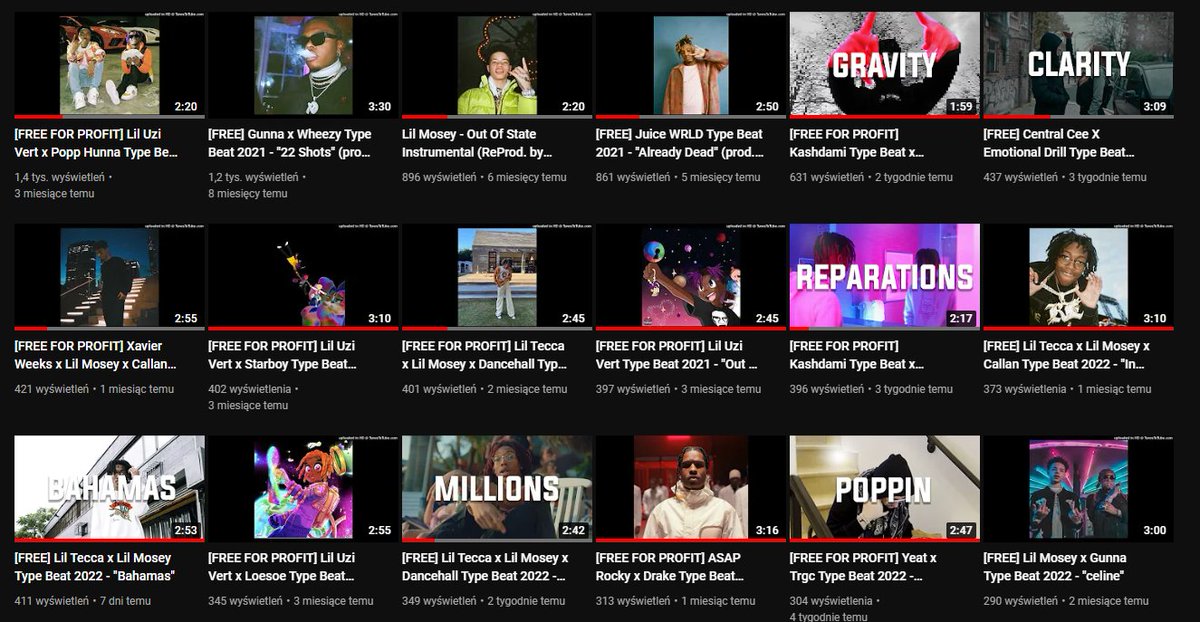Open title Lil Uzi Vert x Starboy Type Beat
Viewport: 1200px width, 622px height.
(x=283, y=355)
